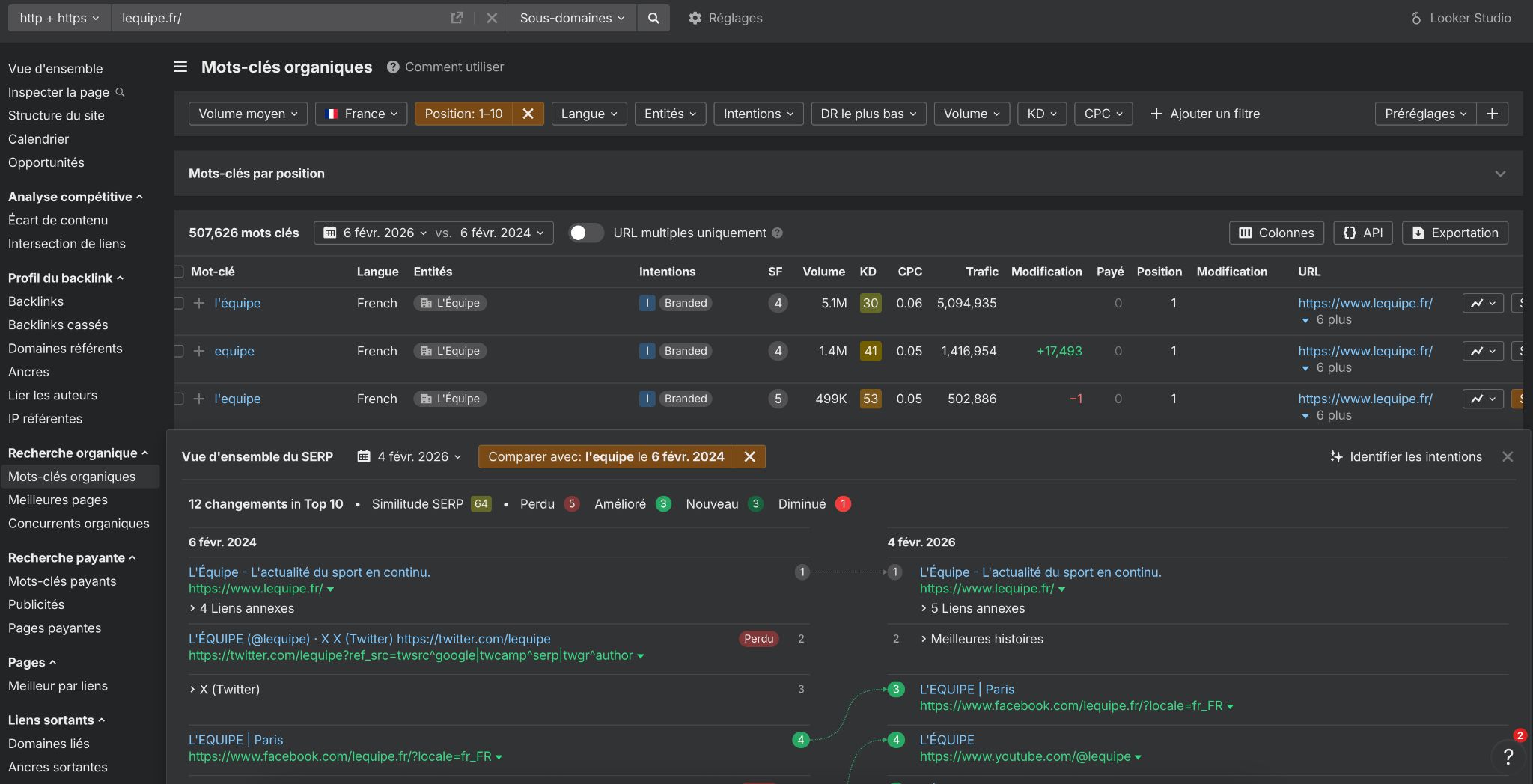Open Concurrents organiques in sidebar
The height and width of the screenshot is (784, 1533).
point(79,524)
